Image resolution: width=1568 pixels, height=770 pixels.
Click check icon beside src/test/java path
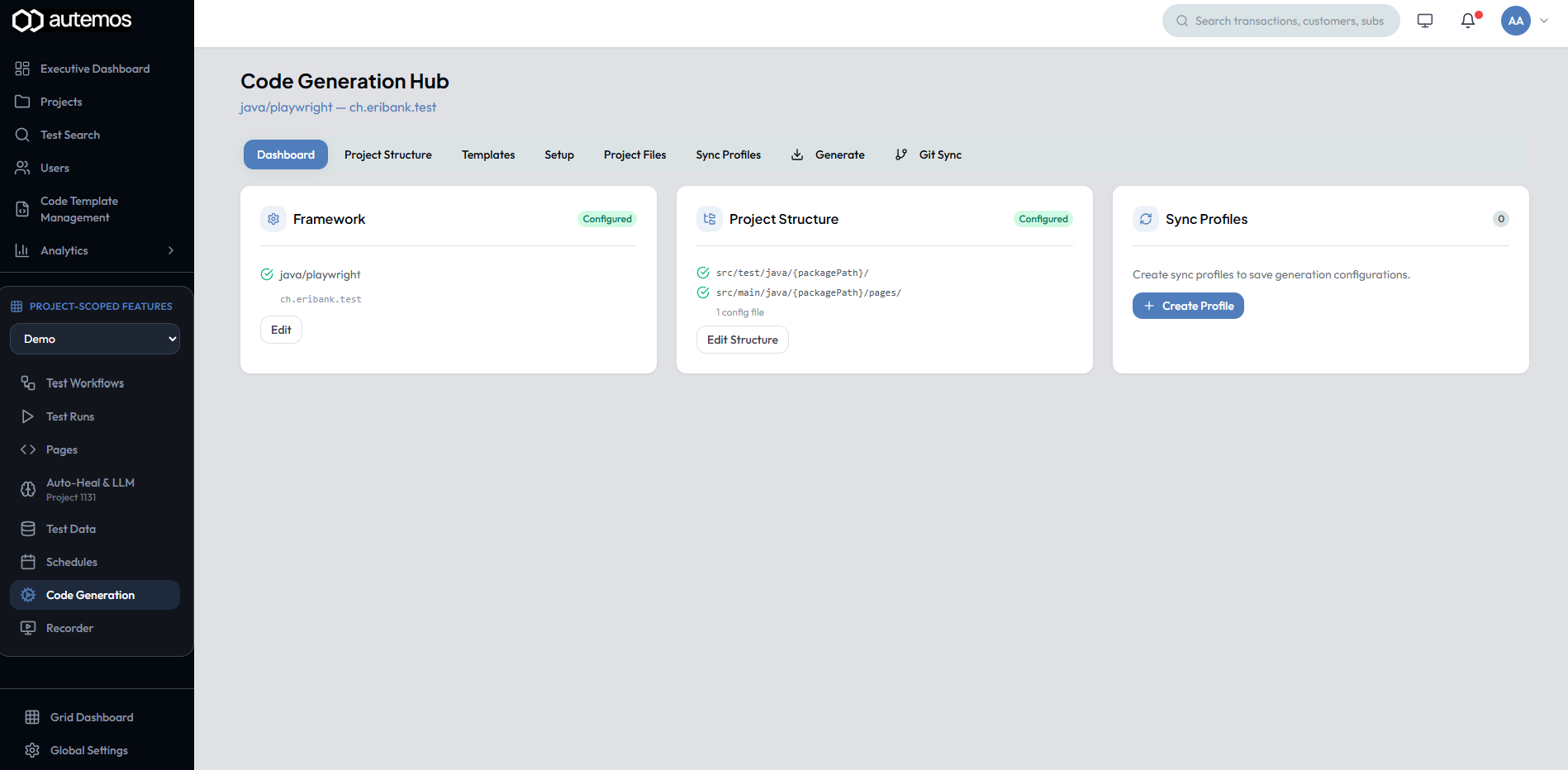tap(703, 273)
